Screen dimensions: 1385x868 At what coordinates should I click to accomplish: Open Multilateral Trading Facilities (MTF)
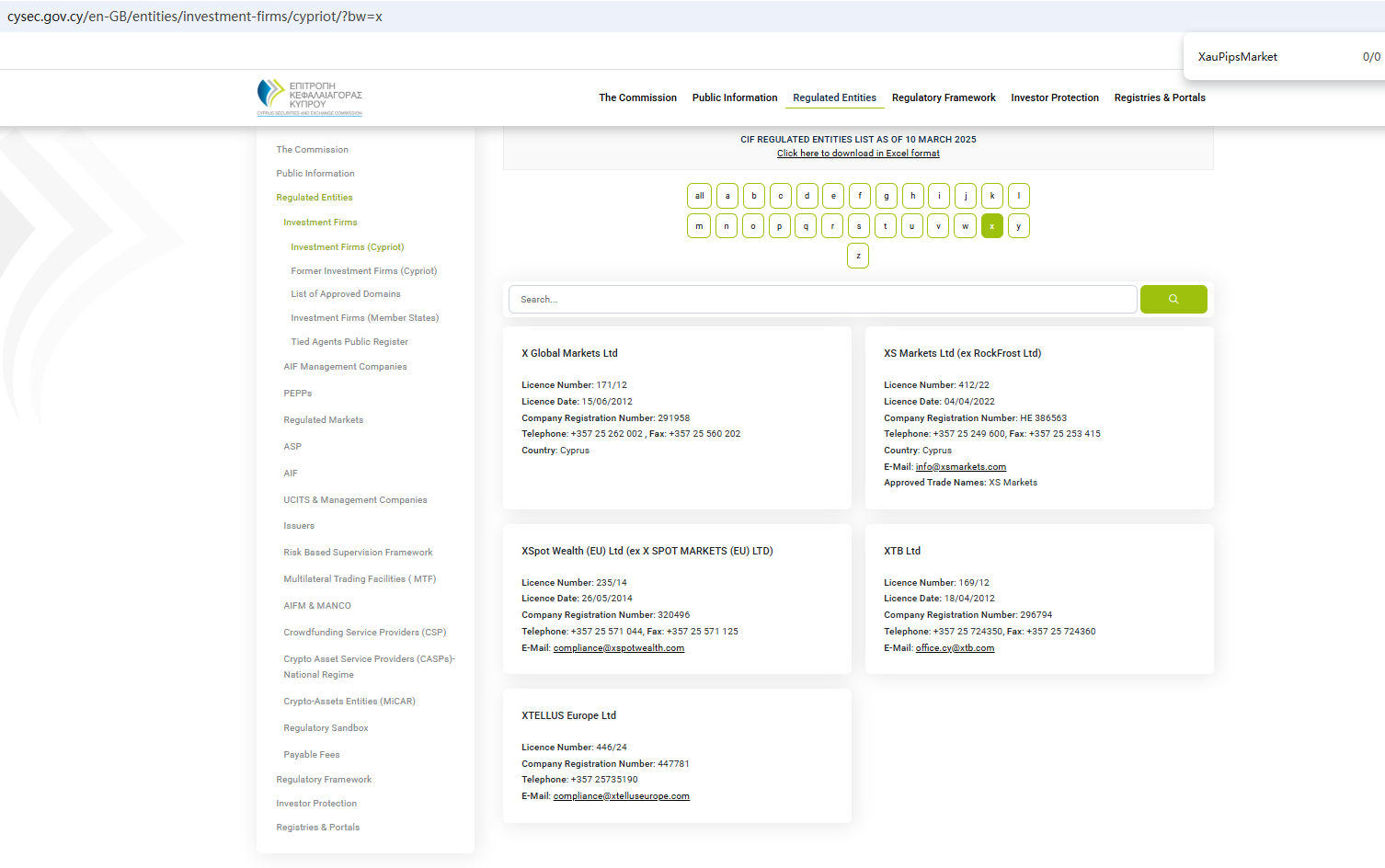point(360,579)
